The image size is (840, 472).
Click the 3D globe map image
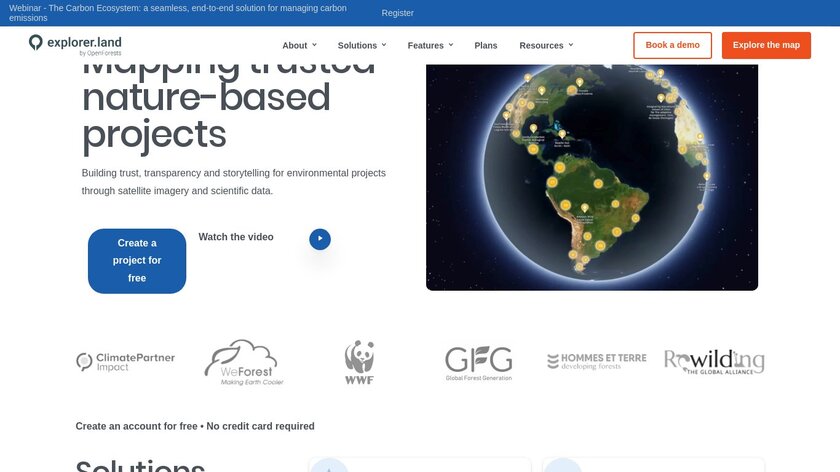pos(591,177)
